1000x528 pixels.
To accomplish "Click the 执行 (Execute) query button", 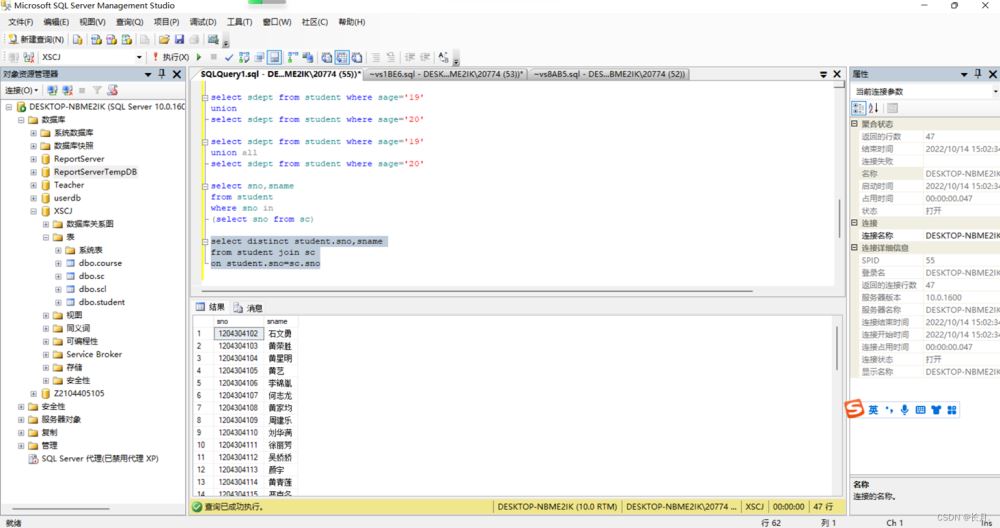I will 171,58.
